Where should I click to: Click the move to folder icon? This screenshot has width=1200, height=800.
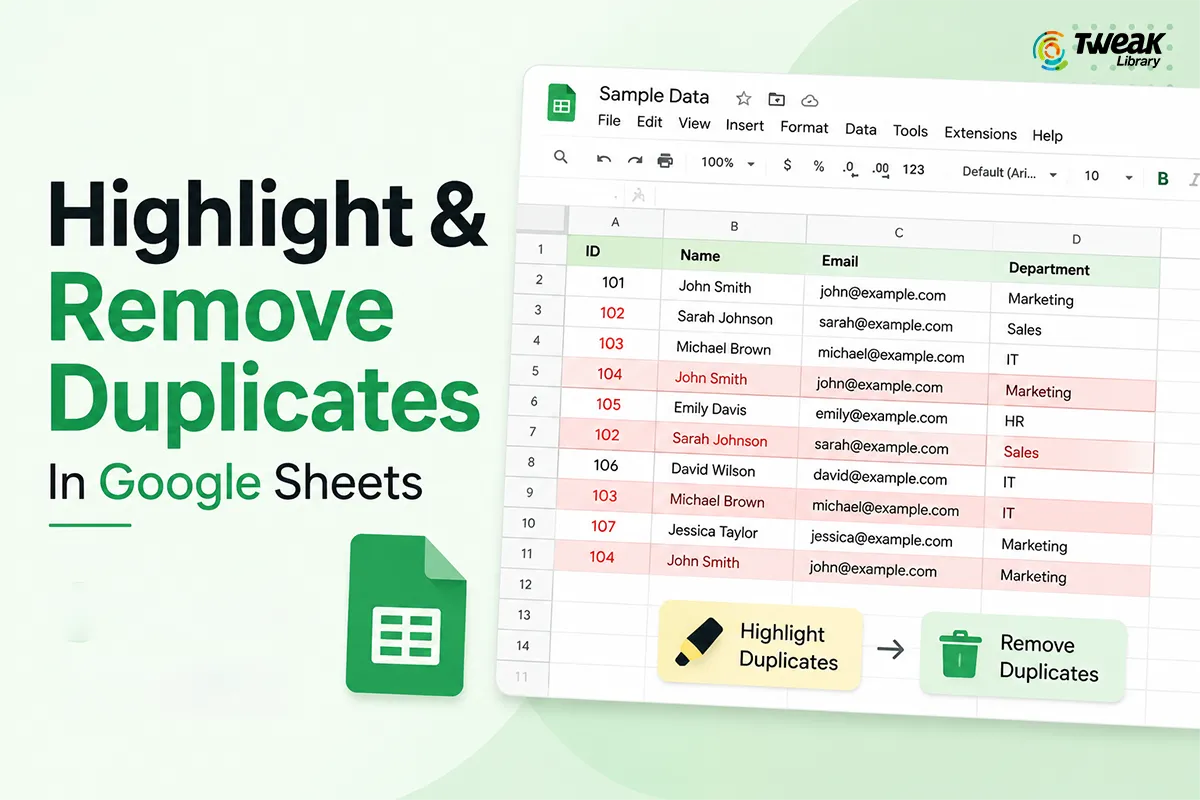[x=776, y=99]
